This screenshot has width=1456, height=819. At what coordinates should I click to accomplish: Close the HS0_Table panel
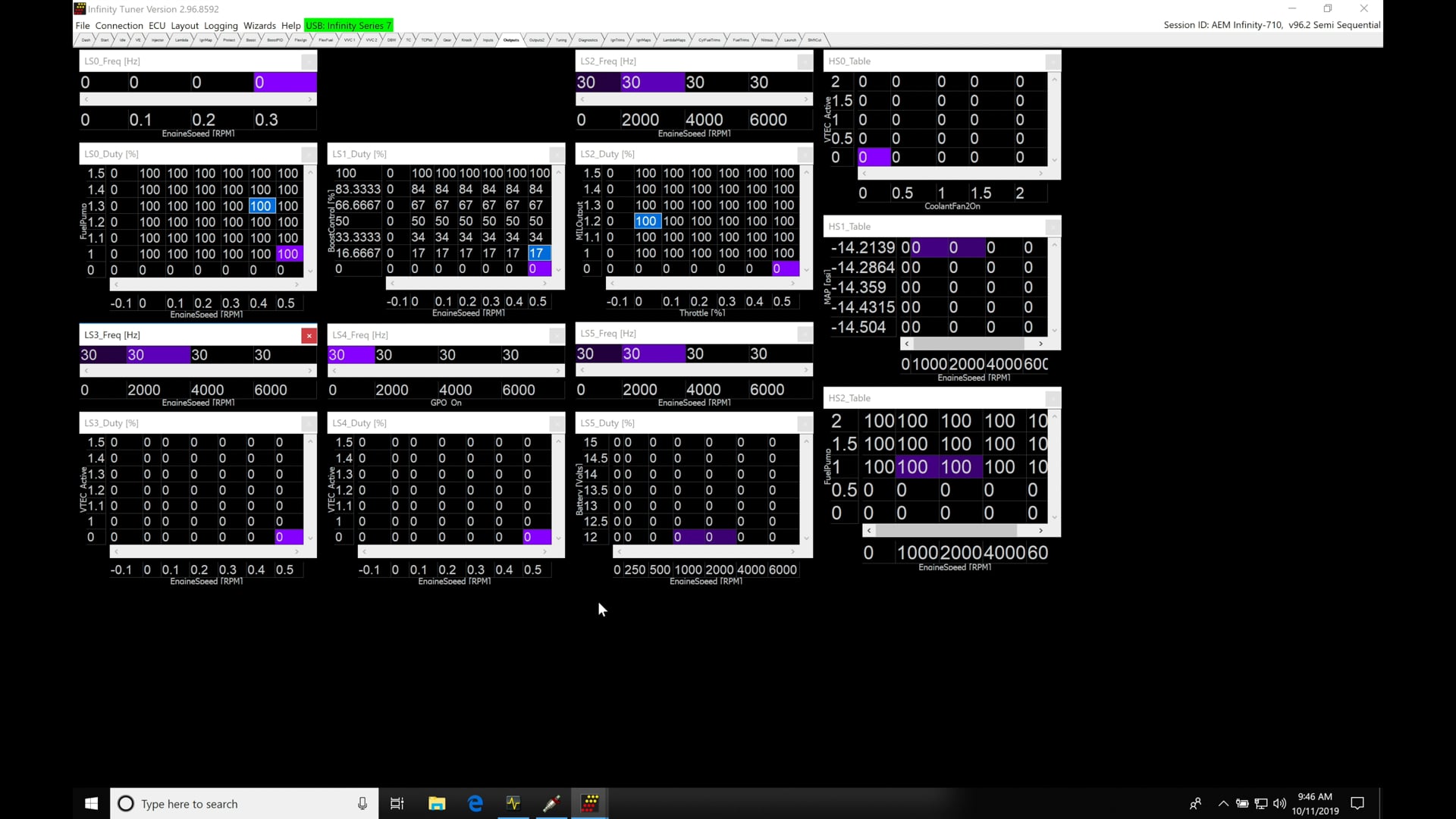click(x=1051, y=62)
